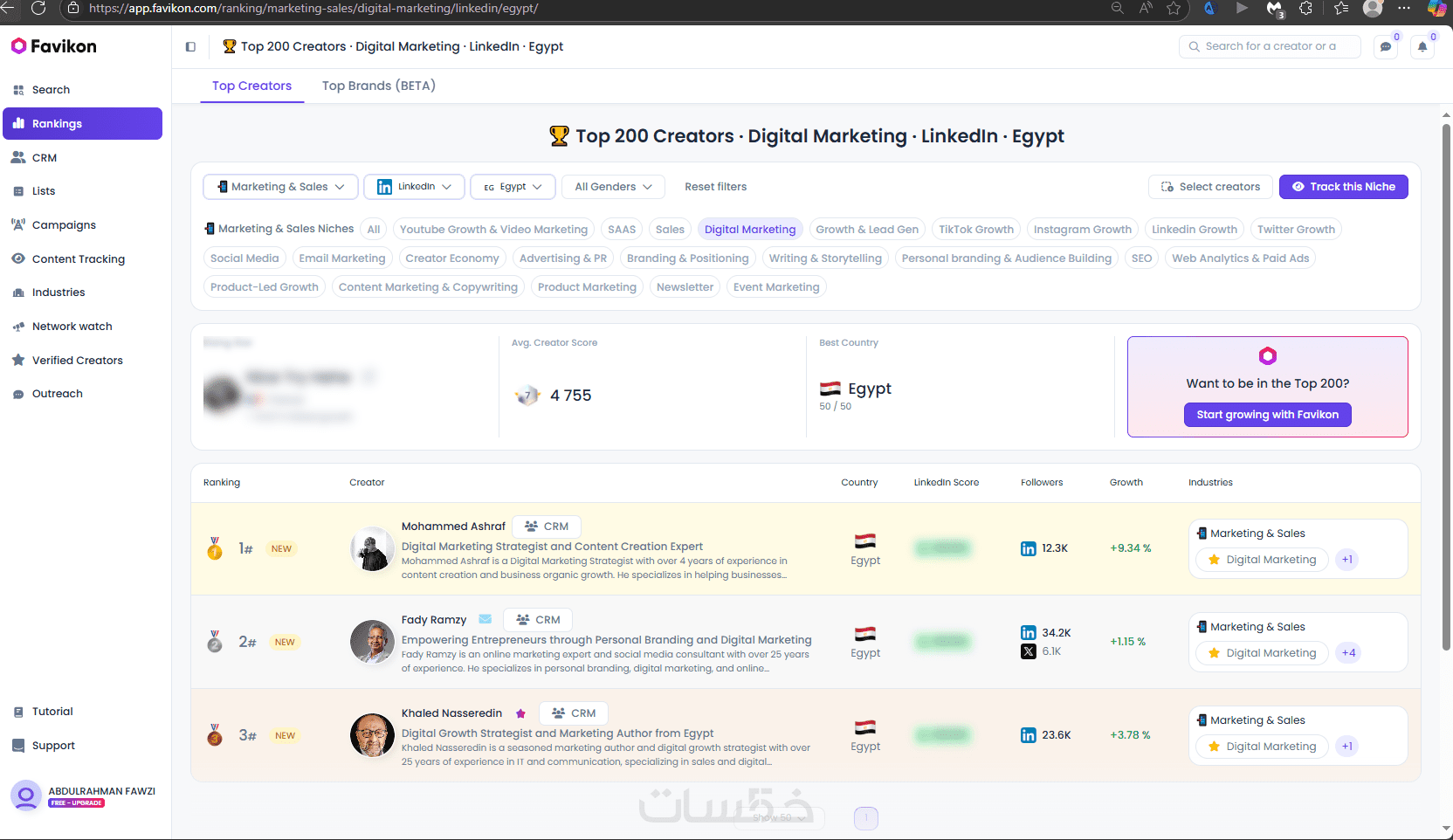The image size is (1453, 840).
Task: Refresh the browser page
Action: [38, 8]
